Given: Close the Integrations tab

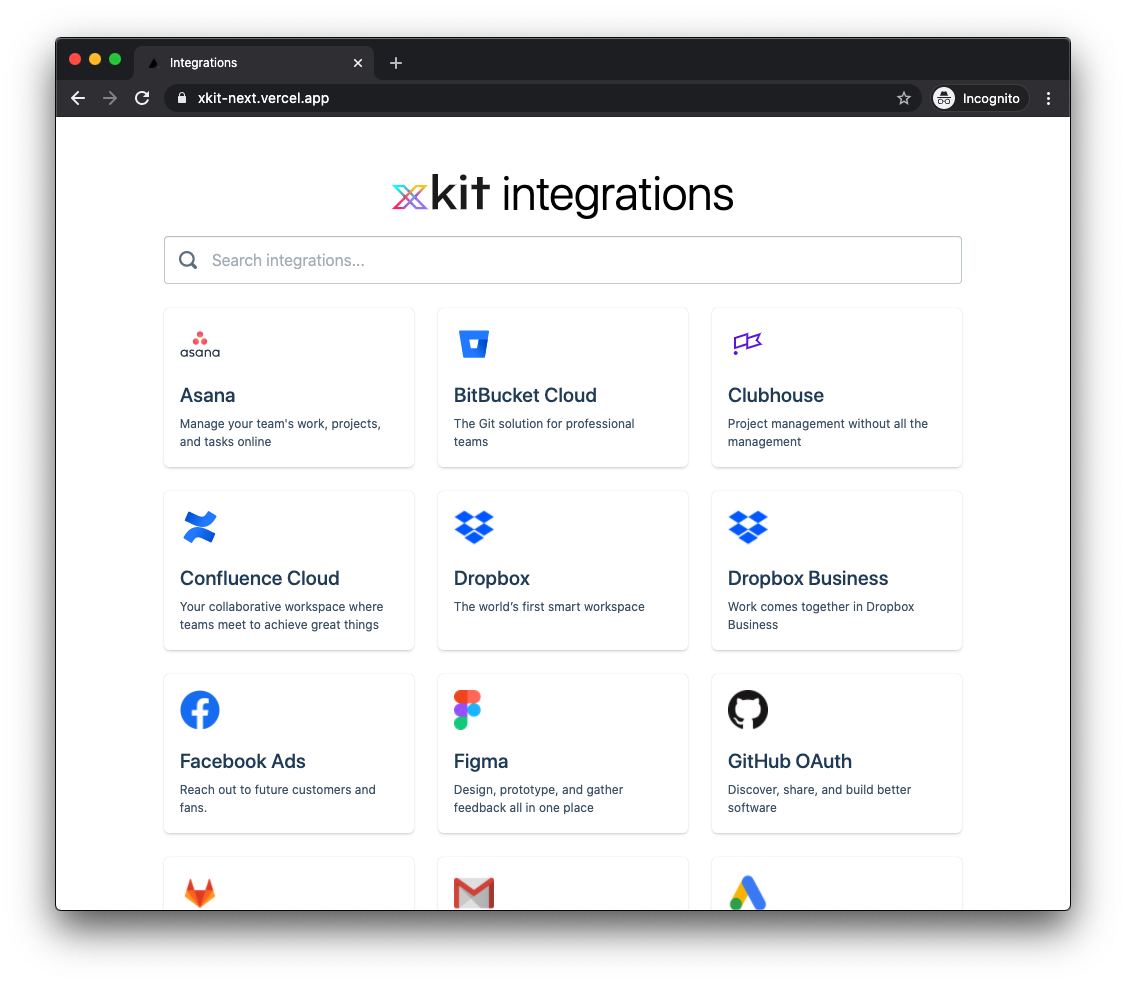Looking at the screenshot, I should click(x=358, y=63).
